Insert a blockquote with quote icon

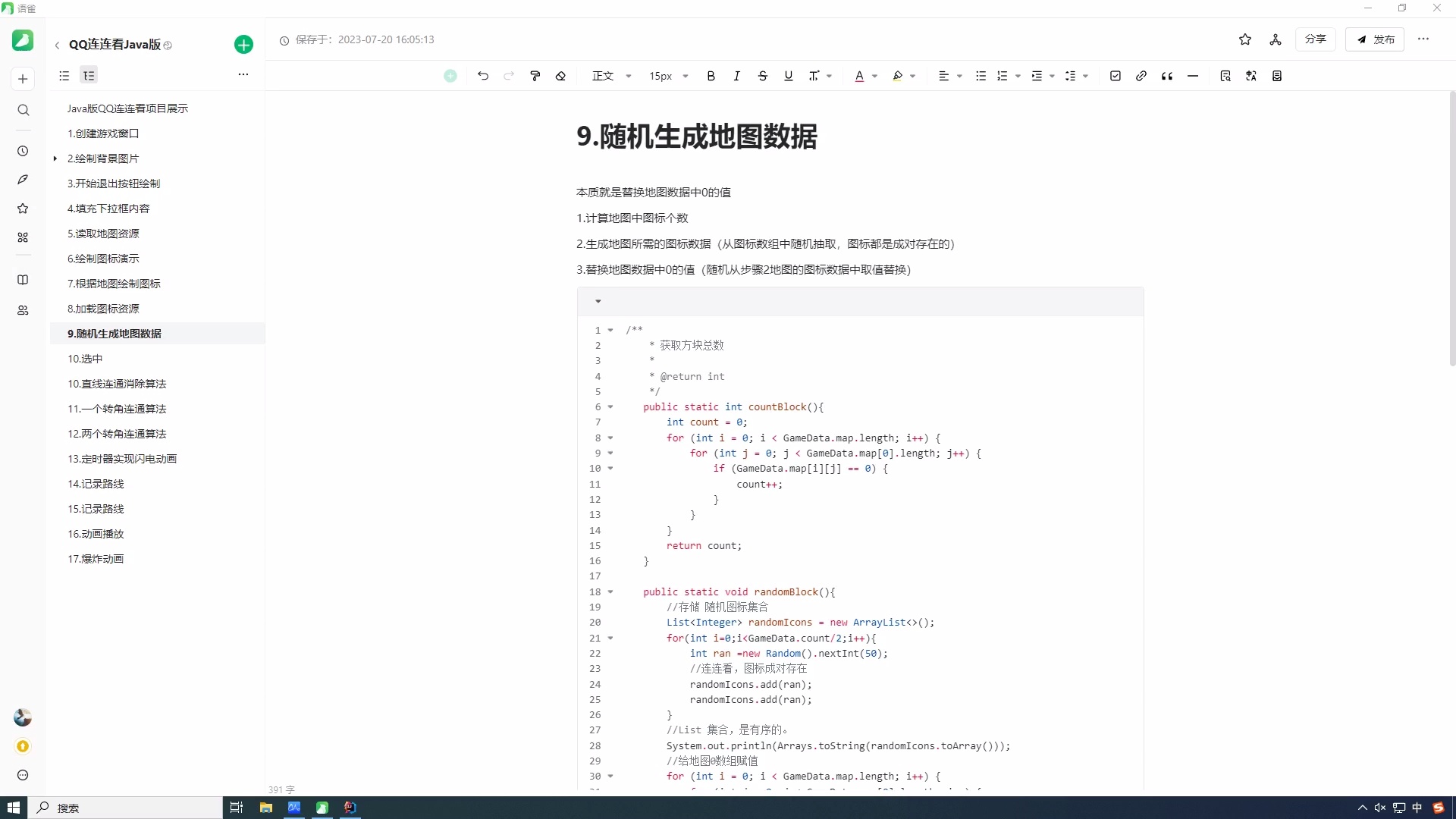click(1167, 76)
